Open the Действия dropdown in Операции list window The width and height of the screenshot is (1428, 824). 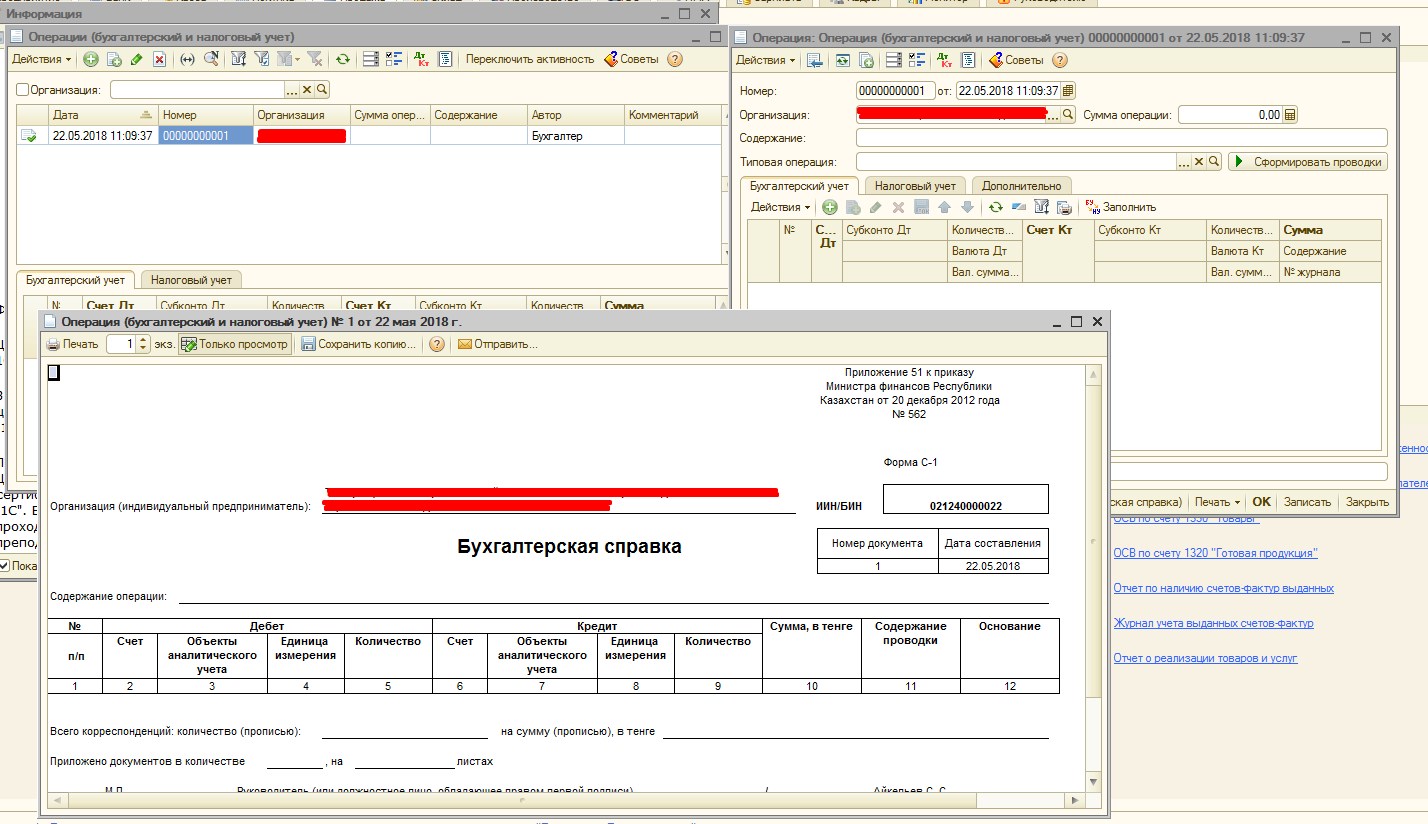(x=41, y=59)
